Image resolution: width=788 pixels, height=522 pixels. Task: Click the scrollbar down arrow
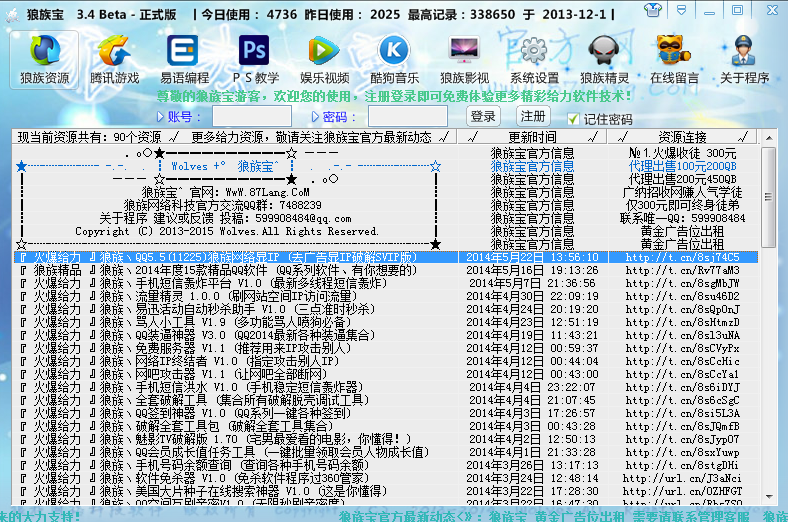pyautogui.click(x=769, y=497)
